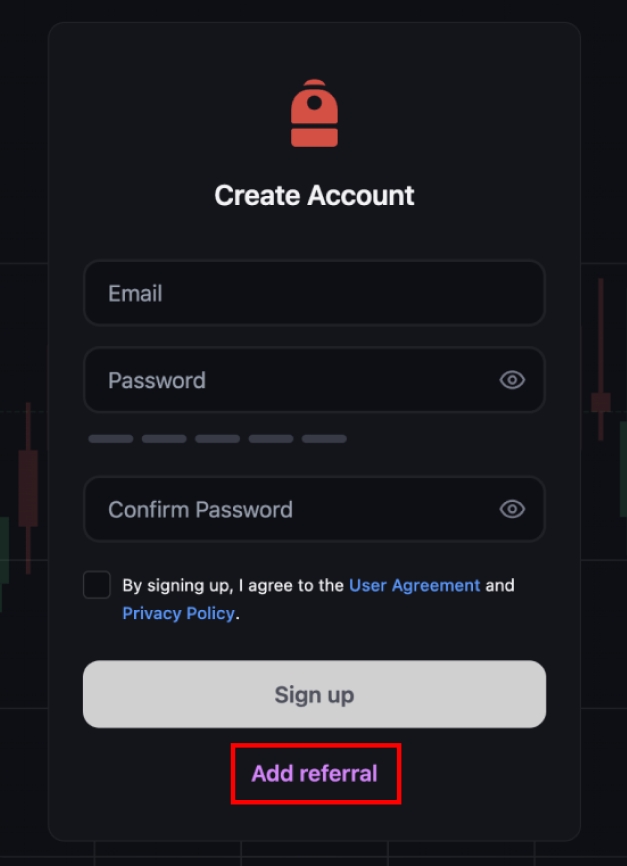Toggle visibility eye in Confirm Password field

point(512,509)
